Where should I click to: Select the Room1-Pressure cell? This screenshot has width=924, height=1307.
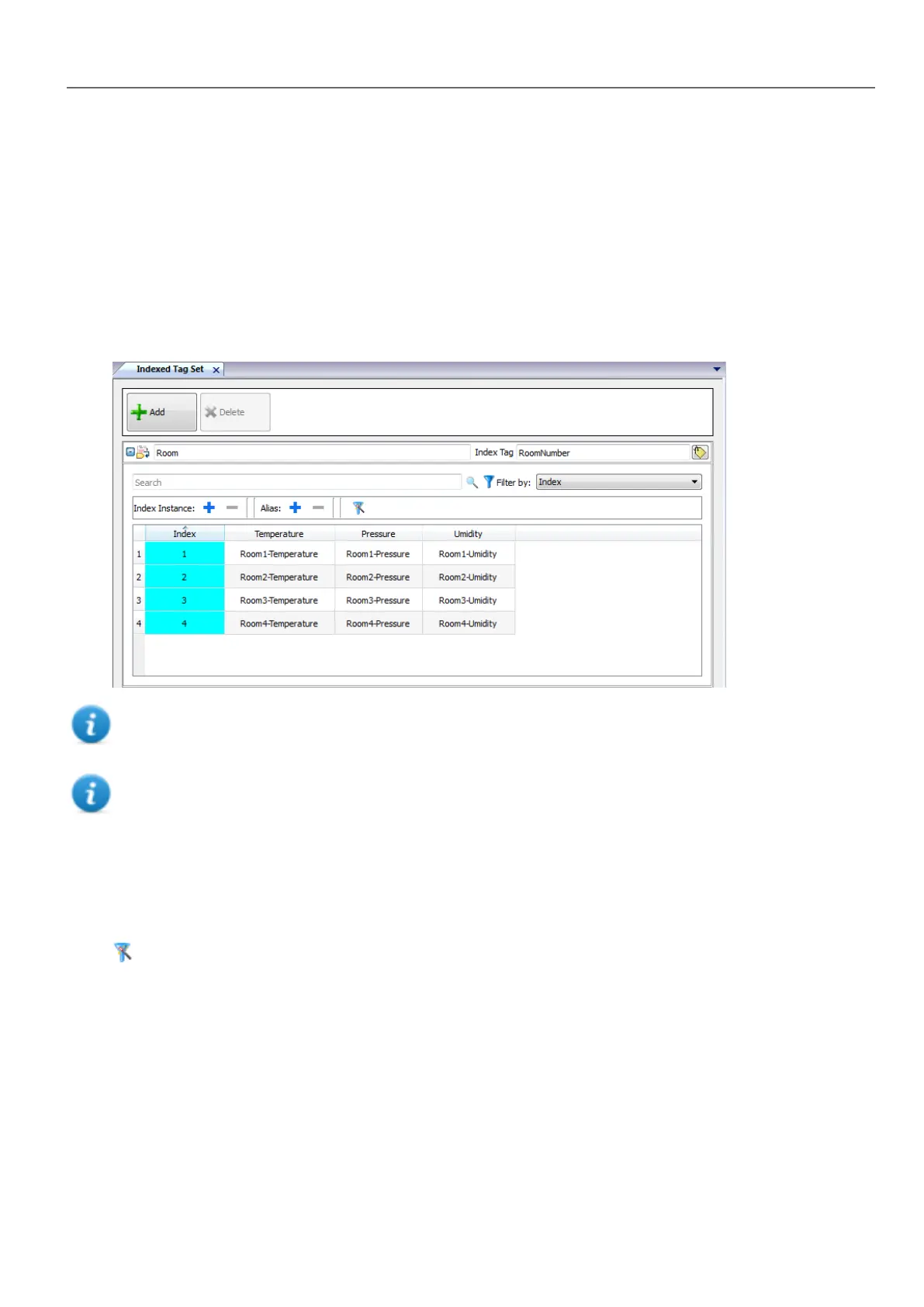pyautogui.click(x=379, y=553)
